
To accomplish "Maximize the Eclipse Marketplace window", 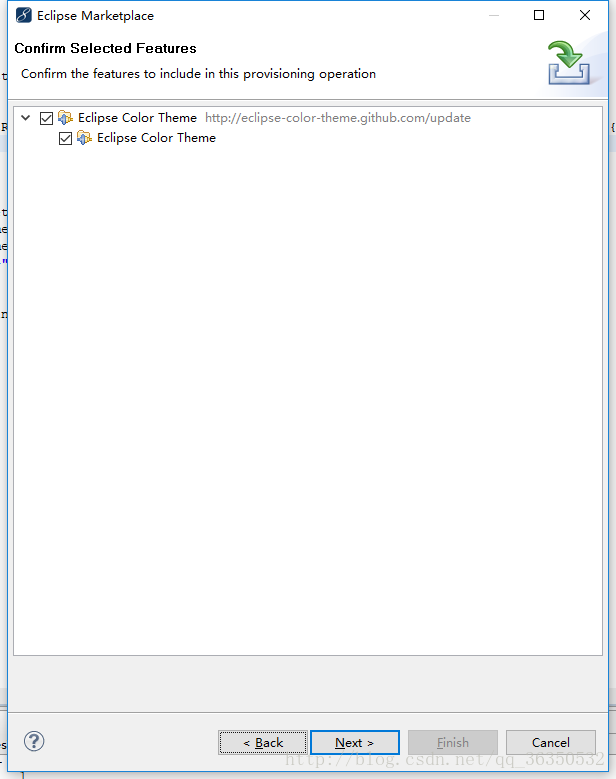I will click(x=539, y=15).
